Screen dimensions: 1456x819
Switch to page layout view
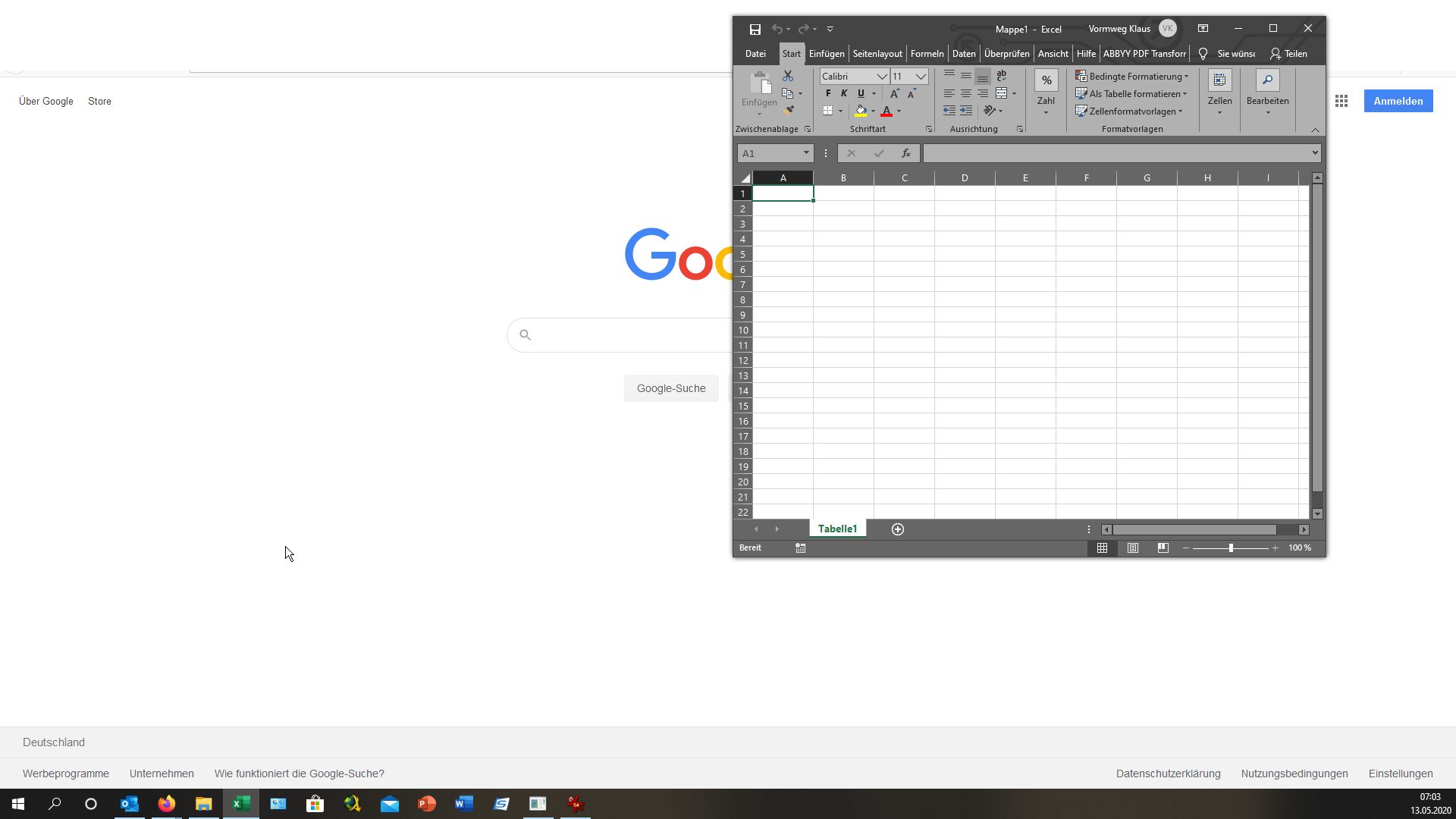(1132, 548)
